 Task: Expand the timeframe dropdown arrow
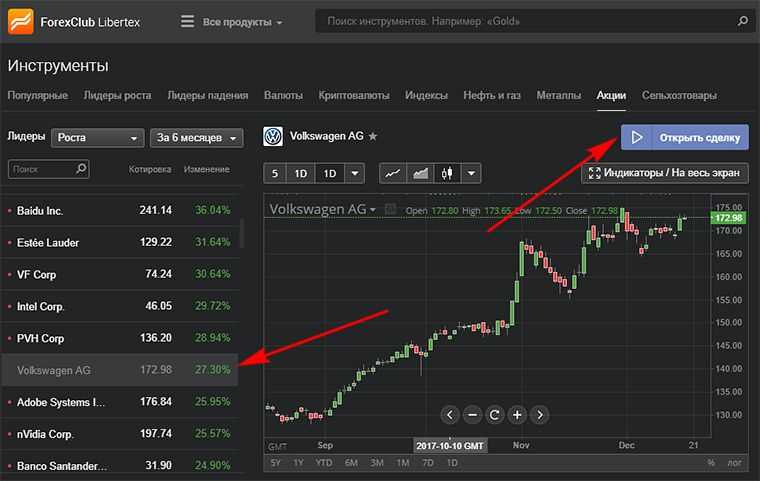coord(355,173)
